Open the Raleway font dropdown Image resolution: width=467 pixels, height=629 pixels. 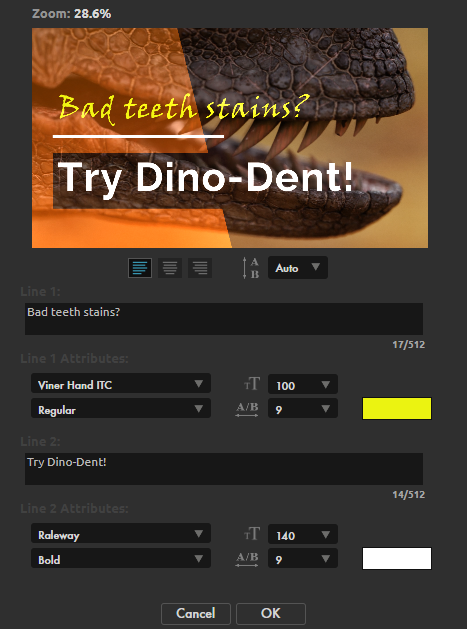pos(121,534)
